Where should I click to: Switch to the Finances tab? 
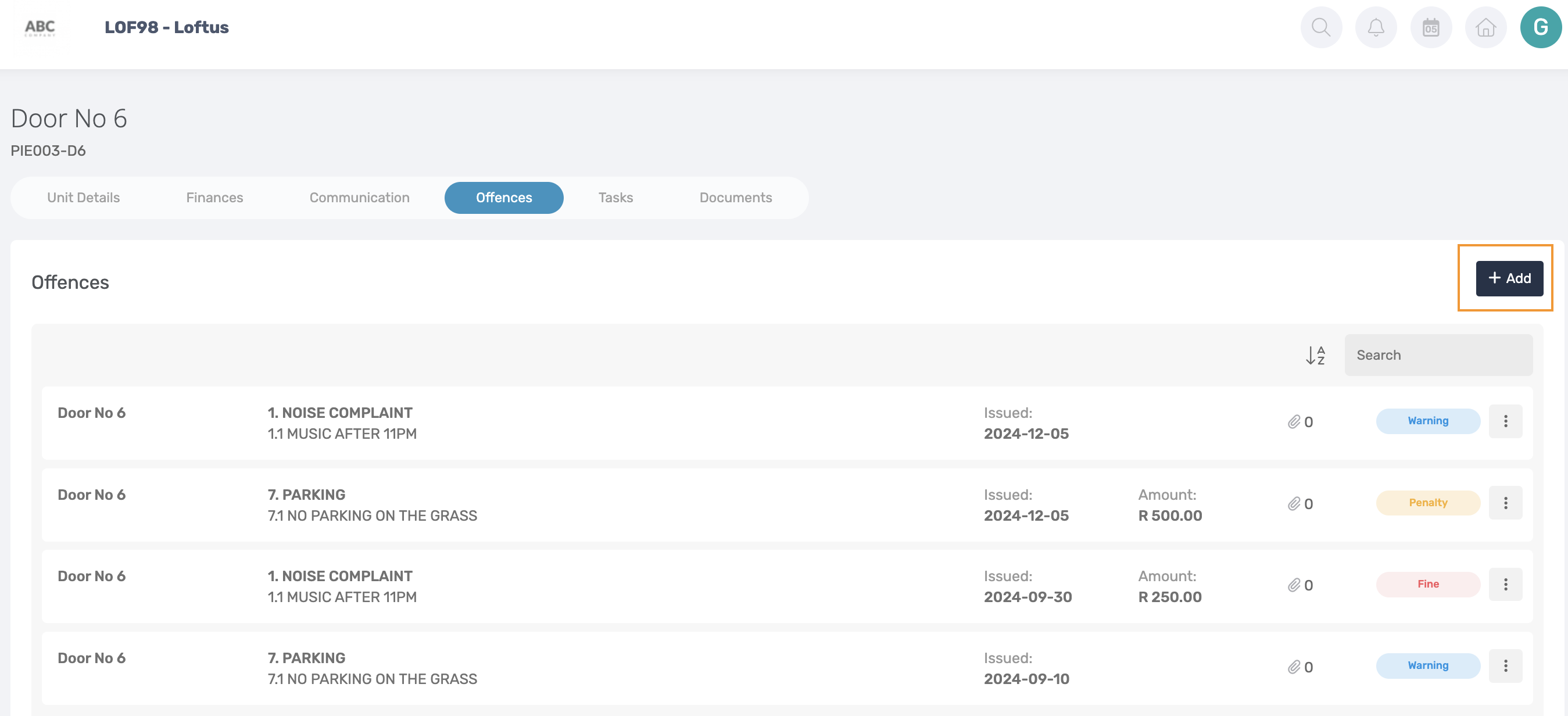pyautogui.click(x=214, y=198)
